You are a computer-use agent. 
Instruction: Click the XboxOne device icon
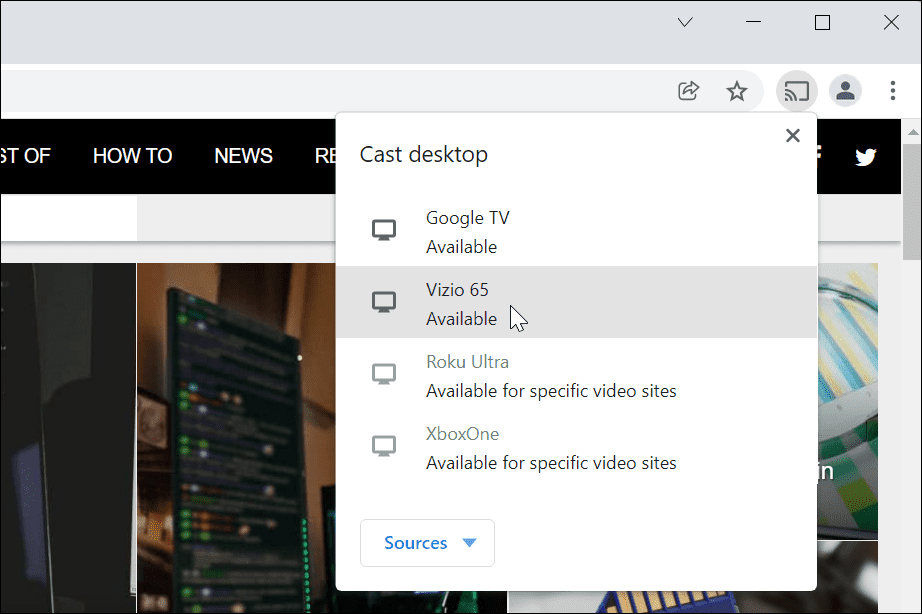click(384, 447)
